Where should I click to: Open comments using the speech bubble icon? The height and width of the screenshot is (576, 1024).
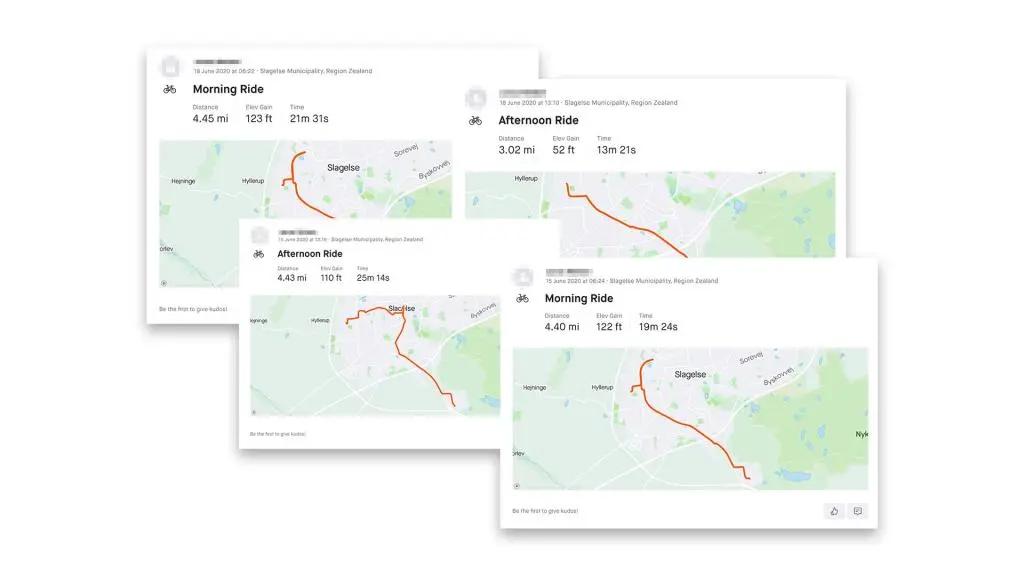click(x=857, y=511)
